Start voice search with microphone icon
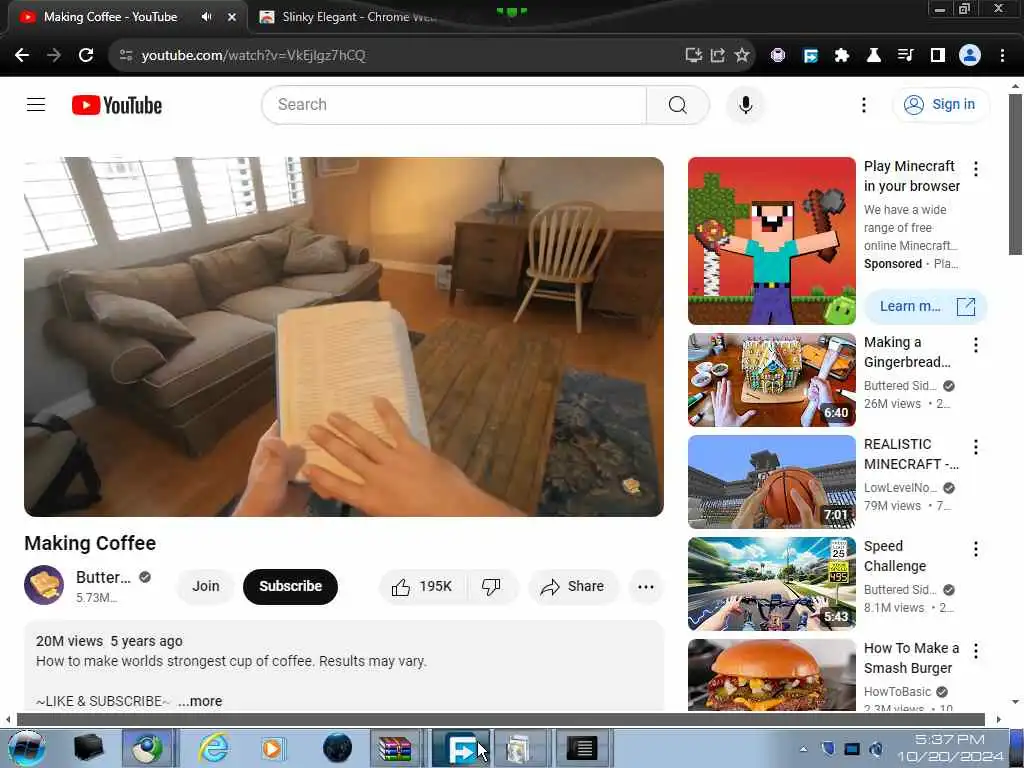Screen dimensions: 1024x768 click(745, 104)
